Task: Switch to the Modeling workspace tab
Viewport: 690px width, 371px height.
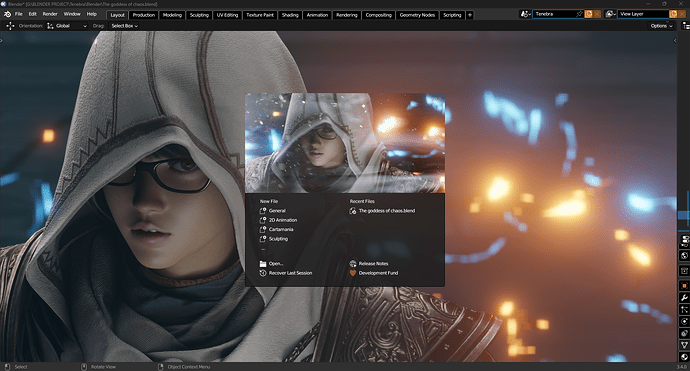Action: pos(172,15)
